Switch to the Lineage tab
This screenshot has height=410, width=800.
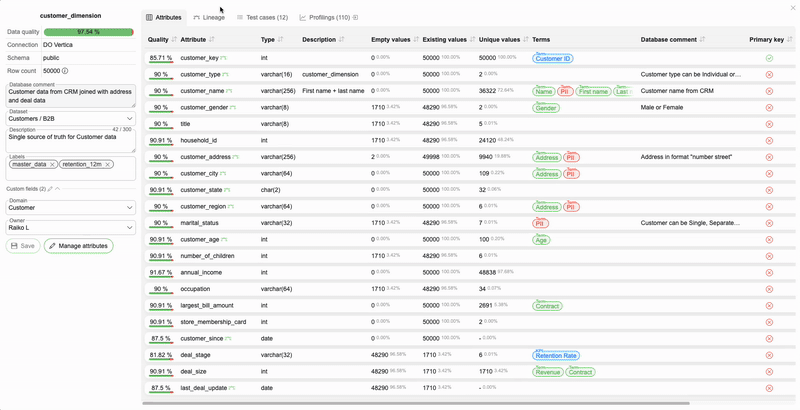coord(208,18)
